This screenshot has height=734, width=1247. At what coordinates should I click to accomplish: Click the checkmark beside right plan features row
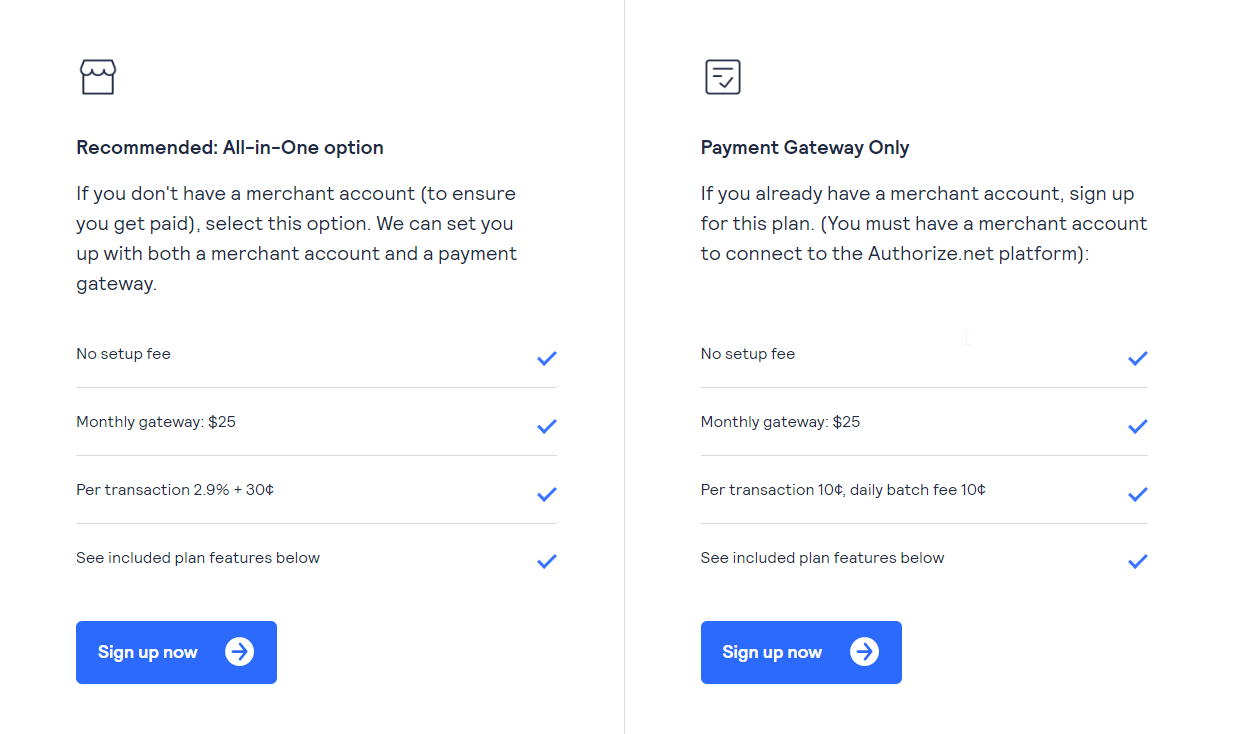click(1137, 561)
